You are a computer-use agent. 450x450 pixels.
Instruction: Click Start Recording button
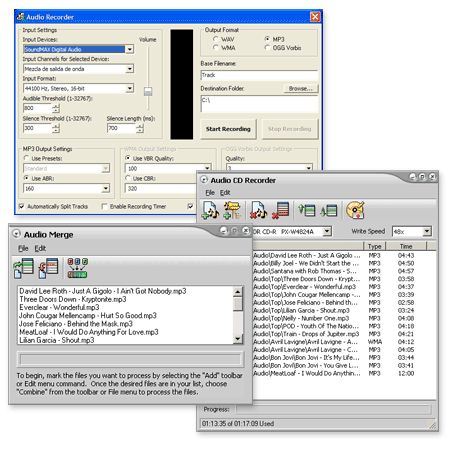pos(228,129)
